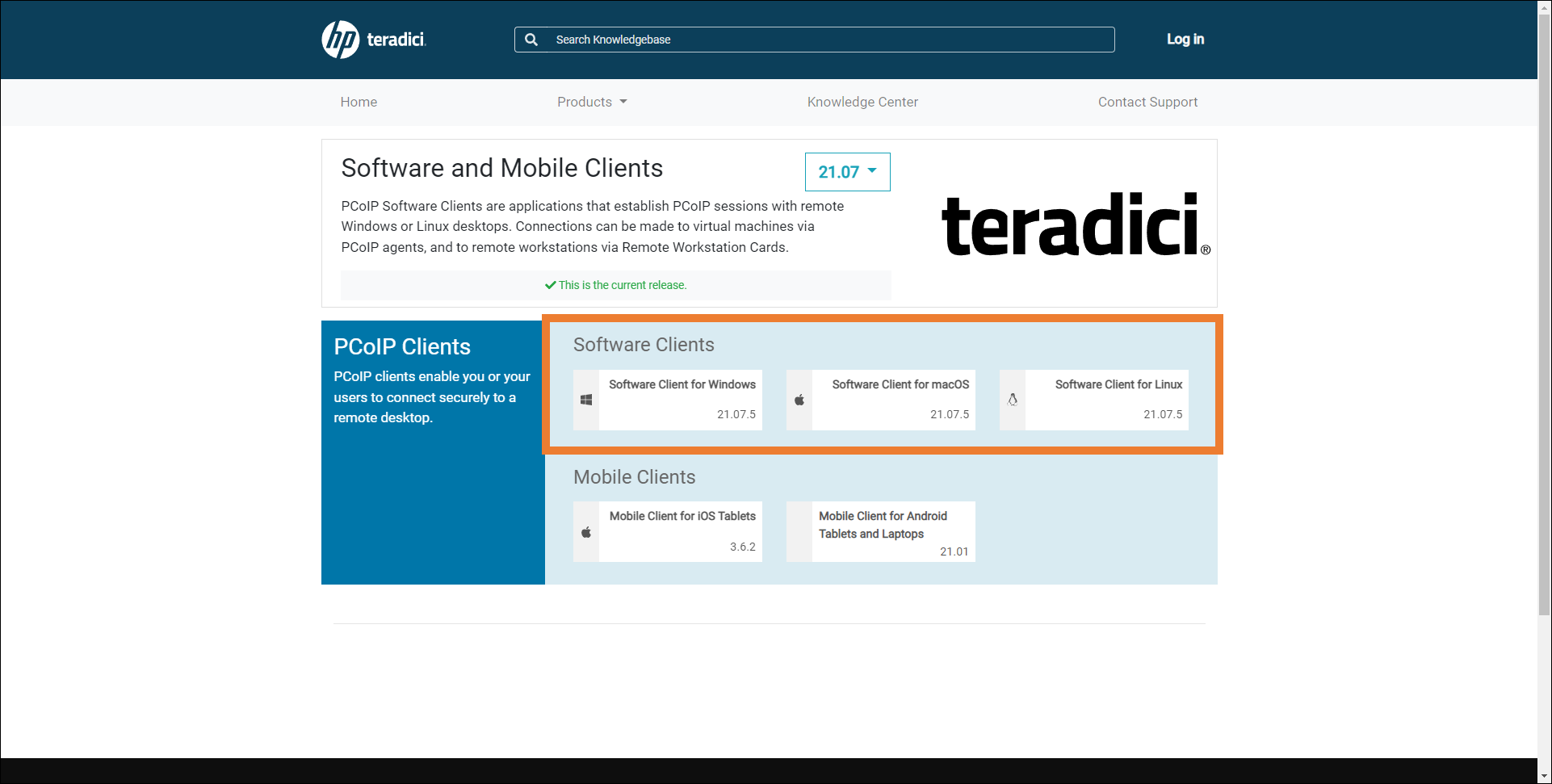The image size is (1552, 784).
Task: Click the Software and Mobile Clients title
Action: pyautogui.click(x=502, y=168)
